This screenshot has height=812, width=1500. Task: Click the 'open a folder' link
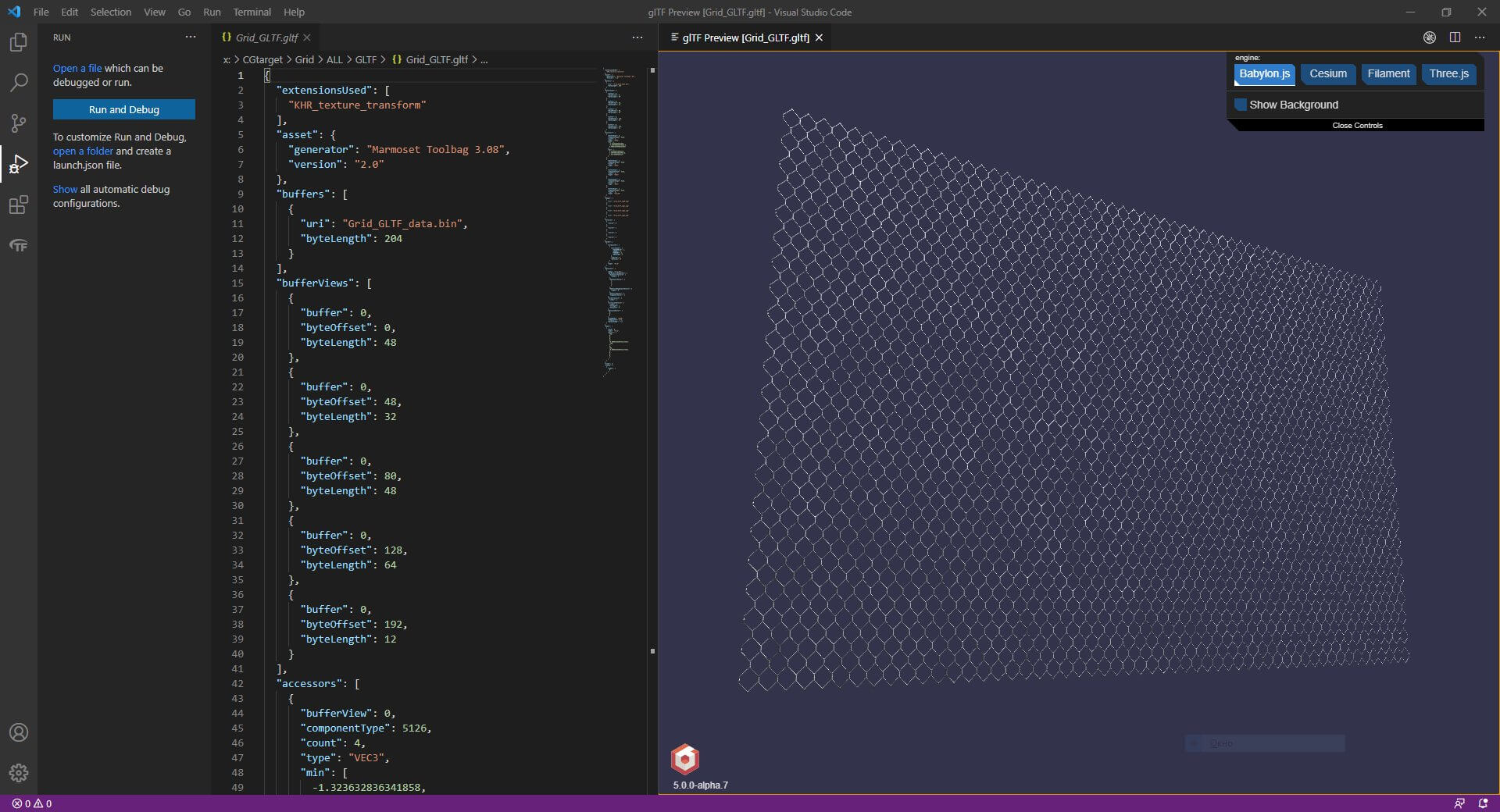(x=83, y=151)
